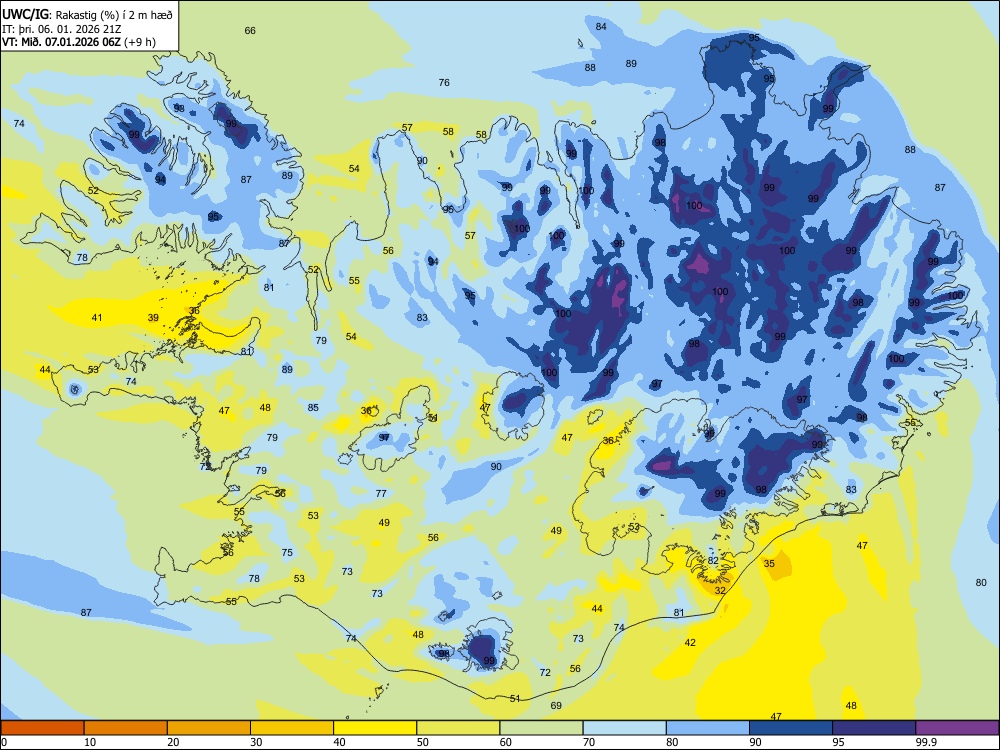1000x750 pixels.
Task: Click the map value 84
Action: click(601, 26)
